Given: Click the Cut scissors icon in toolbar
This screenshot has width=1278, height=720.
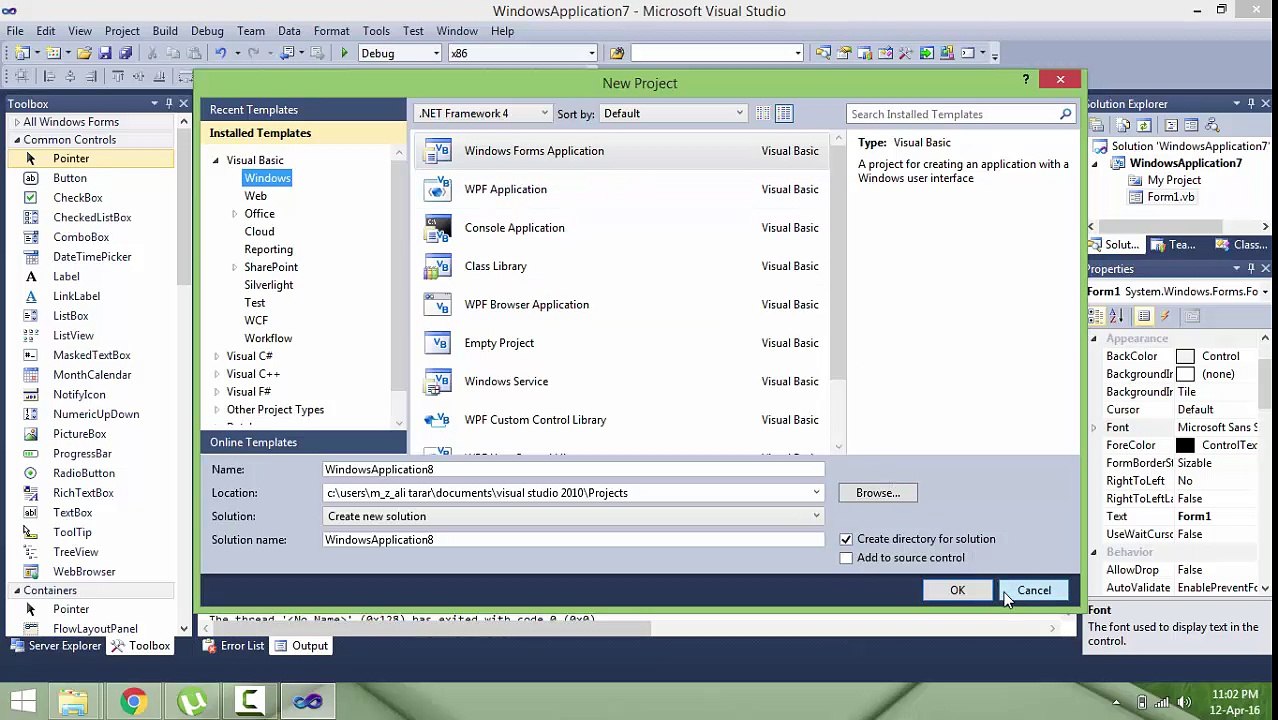Looking at the screenshot, I should click(x=152, y=53).
